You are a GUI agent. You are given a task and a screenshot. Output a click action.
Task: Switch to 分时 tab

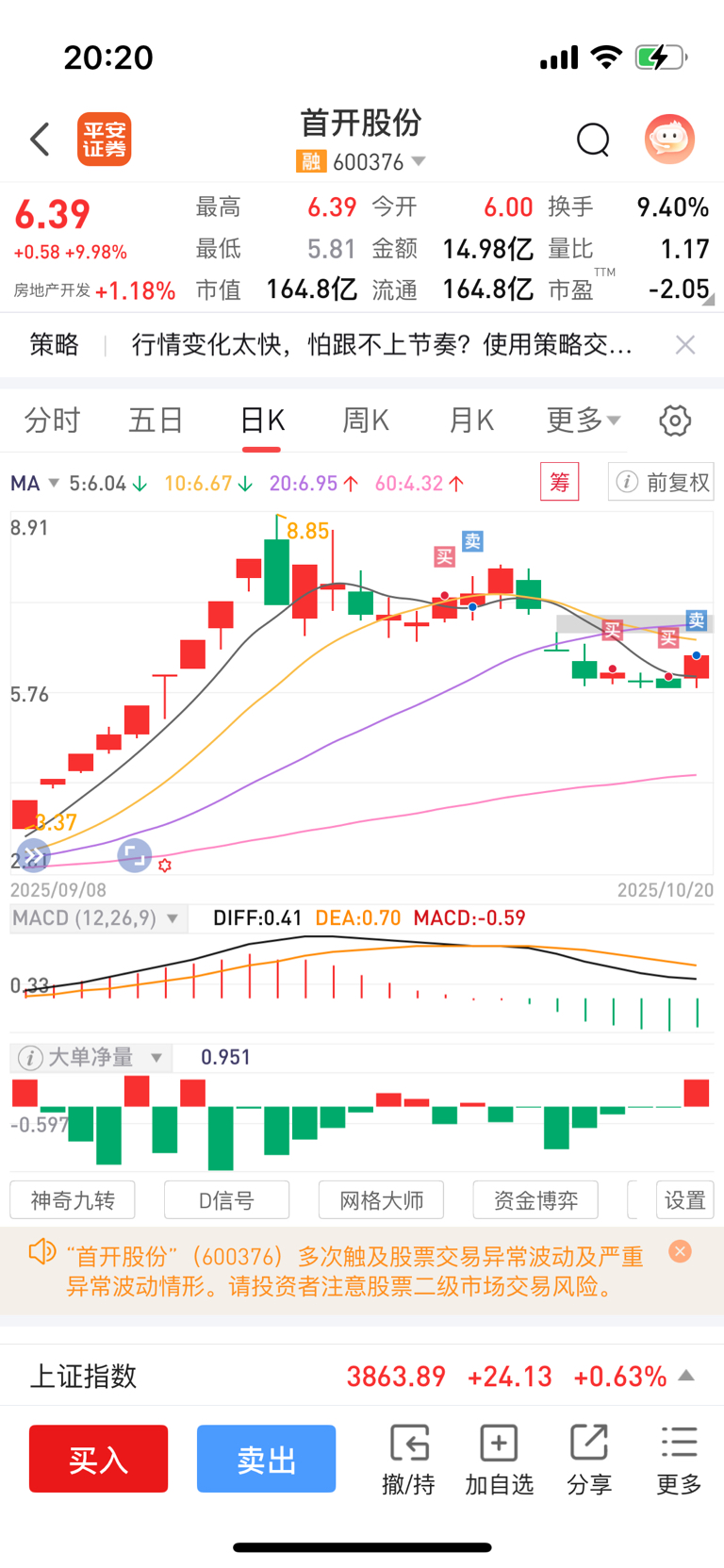[52, 421]
